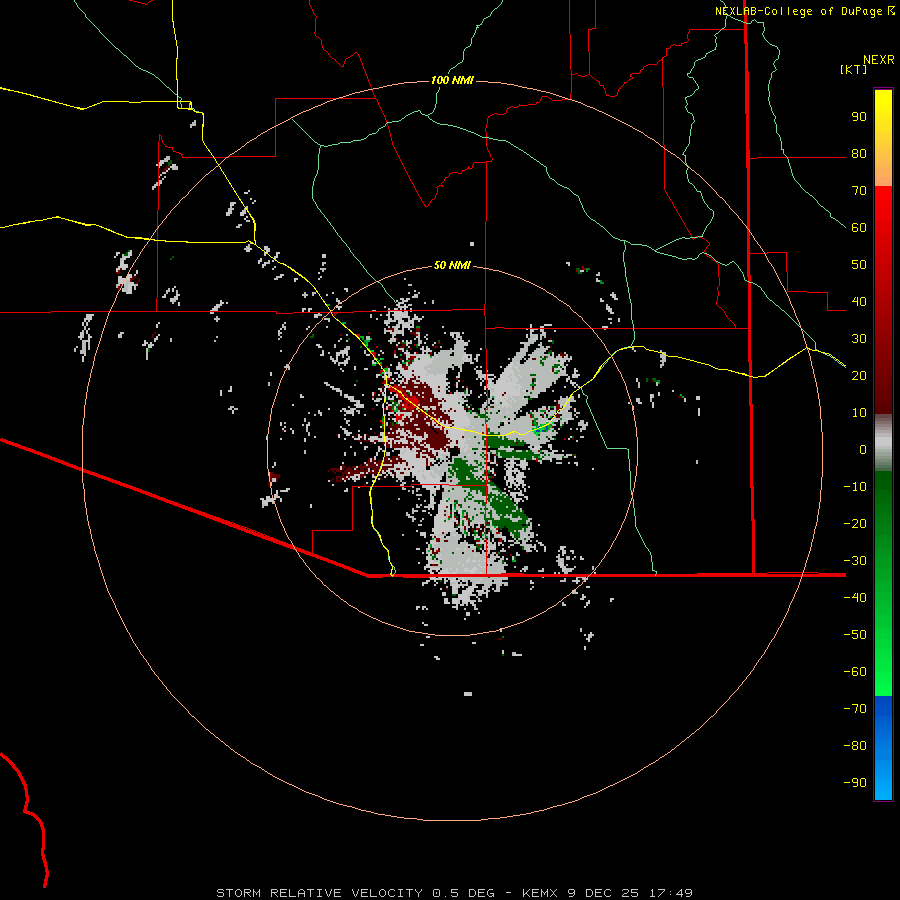The image size is (900, 900).
Task: Click the -50 value on the velocity scale
Action: point(855,635)
